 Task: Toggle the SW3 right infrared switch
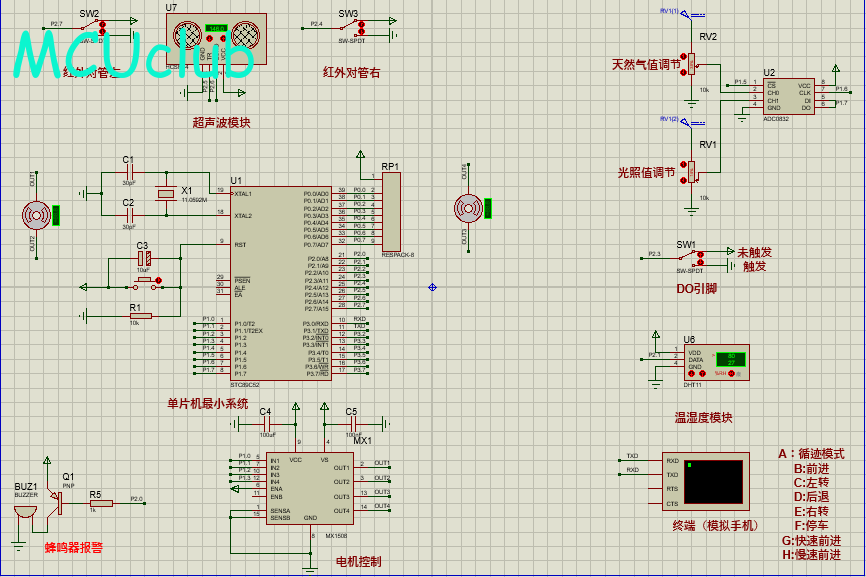tap(348, 27)
